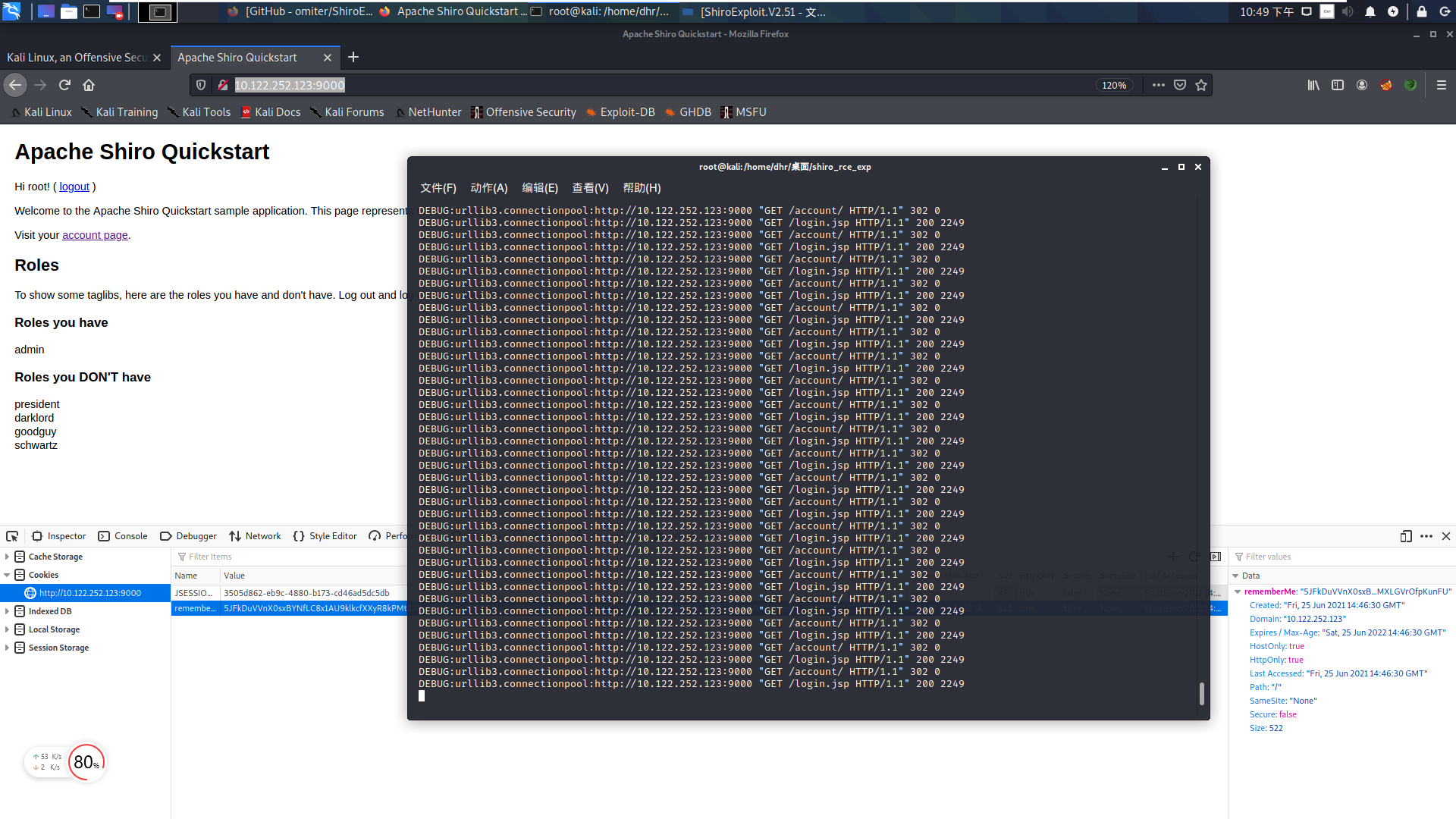Click the home button icon
The image size is (1456, 819).
click(x=89, y=85)
